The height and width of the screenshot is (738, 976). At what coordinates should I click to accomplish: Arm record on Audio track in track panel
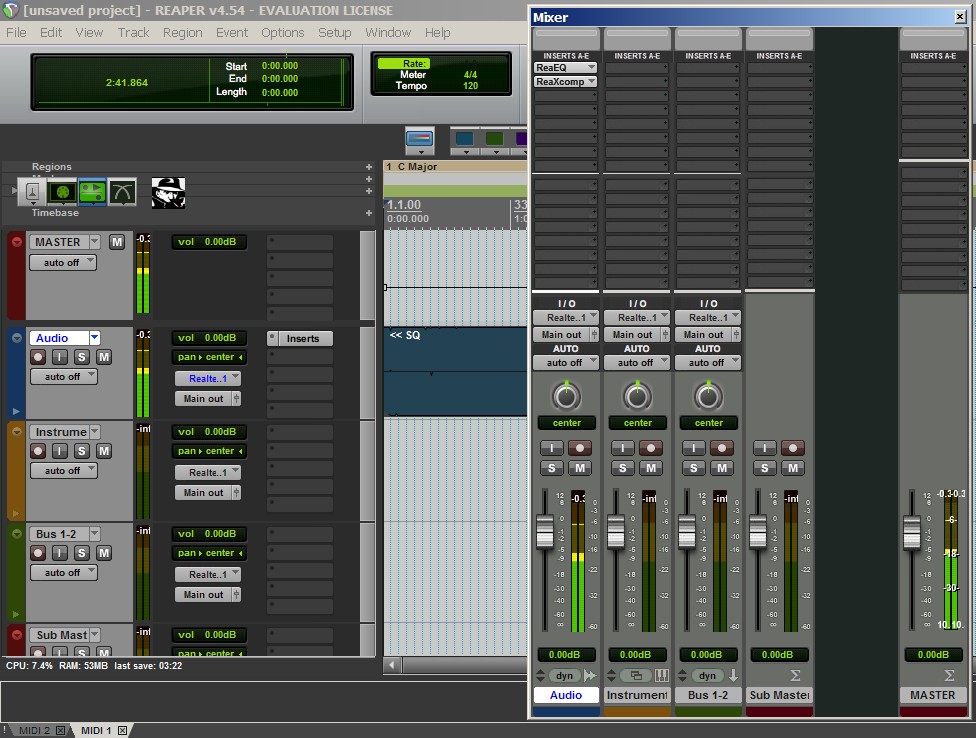(x=39, y=357)
